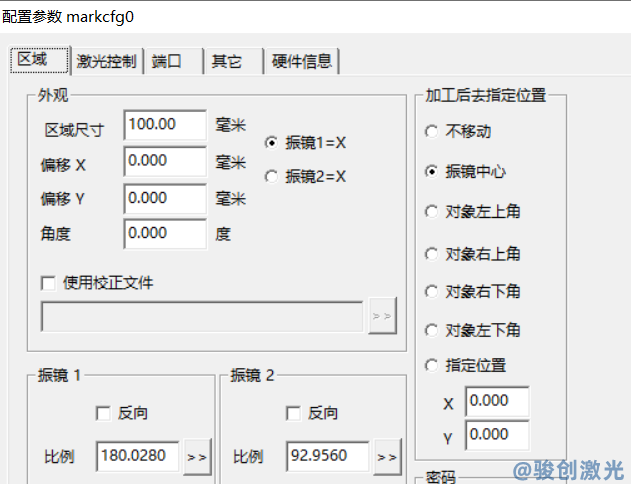
Task: Switch to the 区域 tab
Action: [x=40, y=60]
